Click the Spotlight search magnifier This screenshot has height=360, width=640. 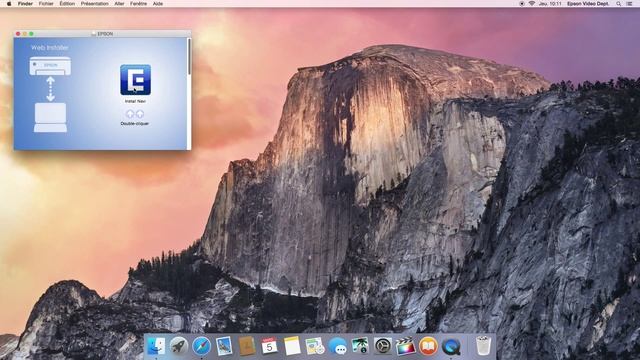(619, 4)
